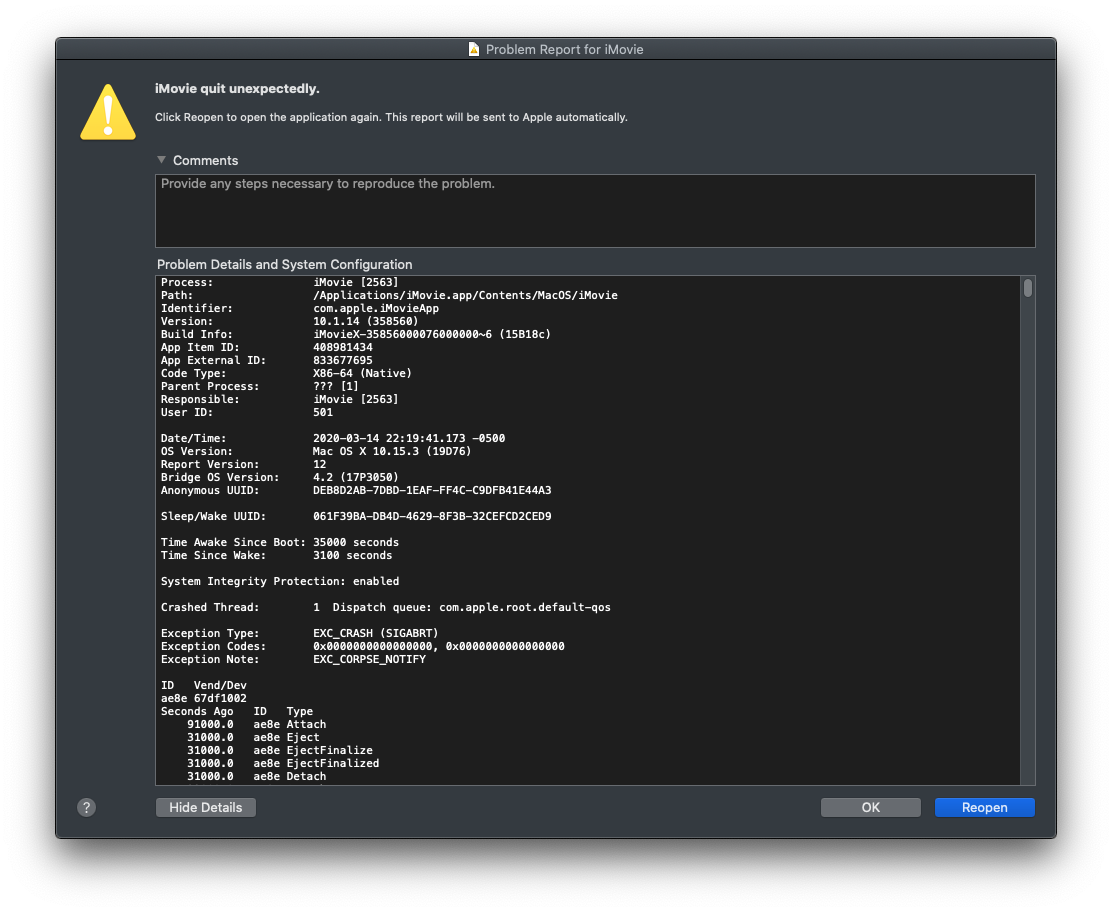Dismiss the dialog with OK
The height and width of the screenshot is (912, 1112).
tap(870, 807)
